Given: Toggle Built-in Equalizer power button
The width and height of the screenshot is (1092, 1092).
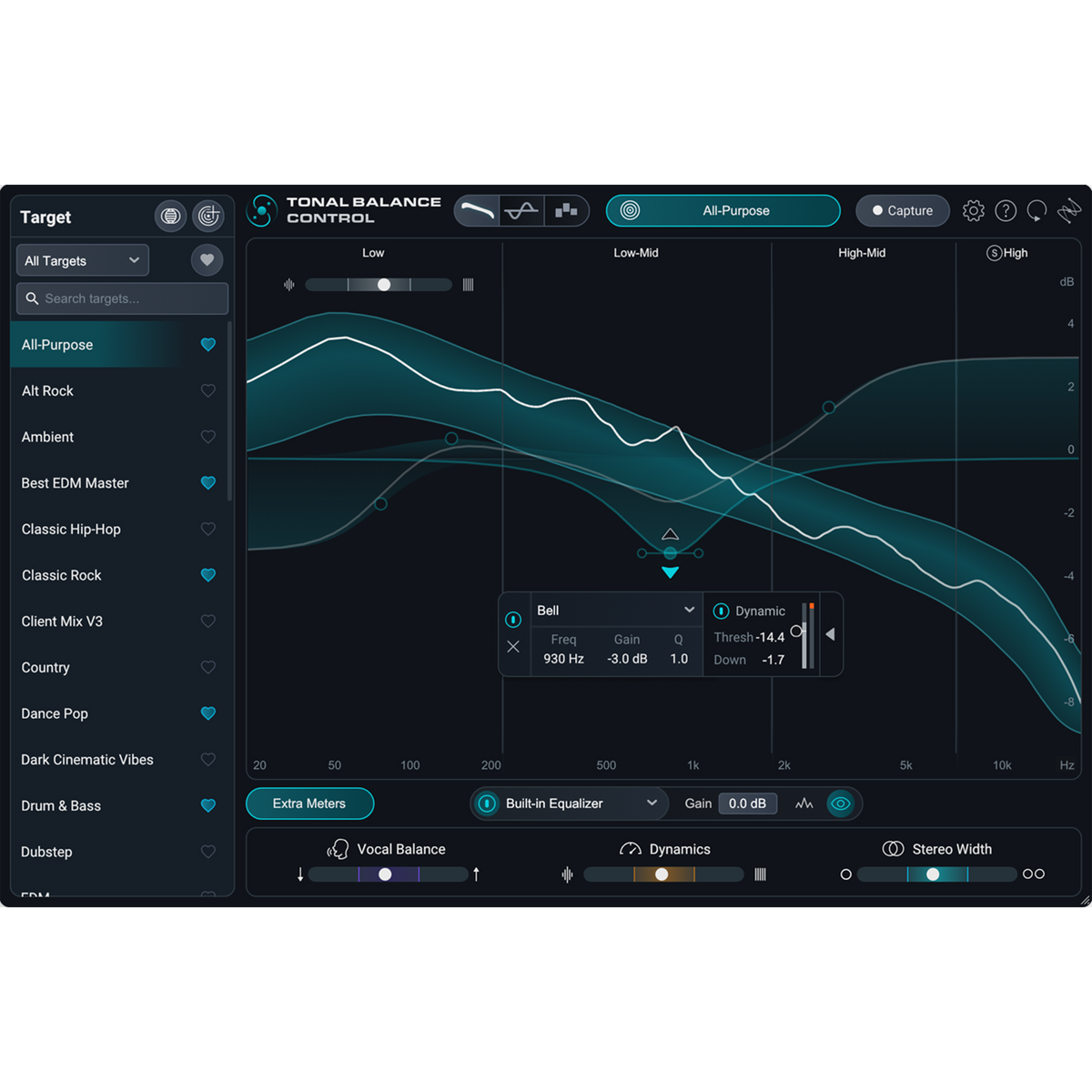Looking at the screenshot, I should coord(487,804).
